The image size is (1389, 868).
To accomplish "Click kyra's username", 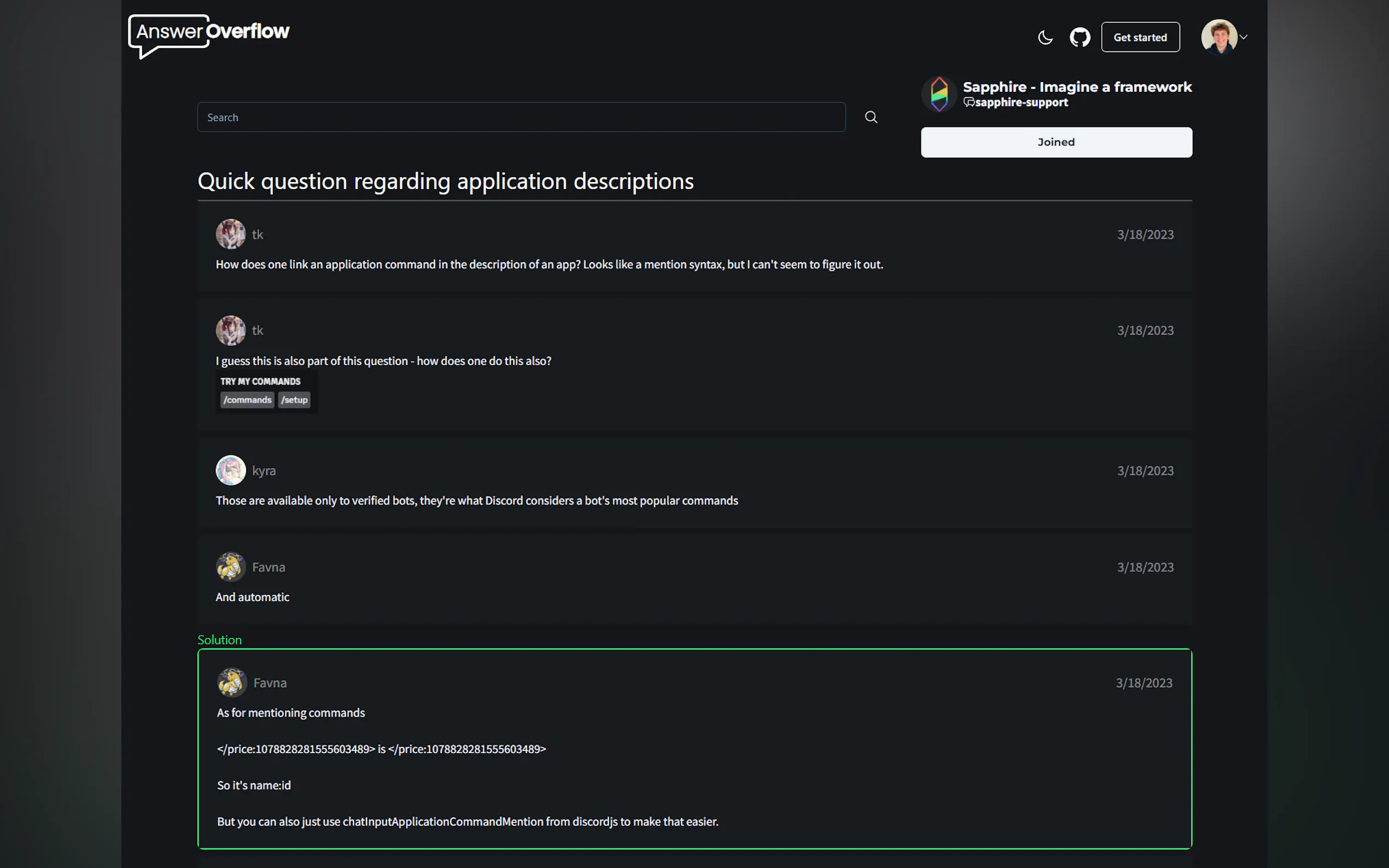I will click(264, 470).
